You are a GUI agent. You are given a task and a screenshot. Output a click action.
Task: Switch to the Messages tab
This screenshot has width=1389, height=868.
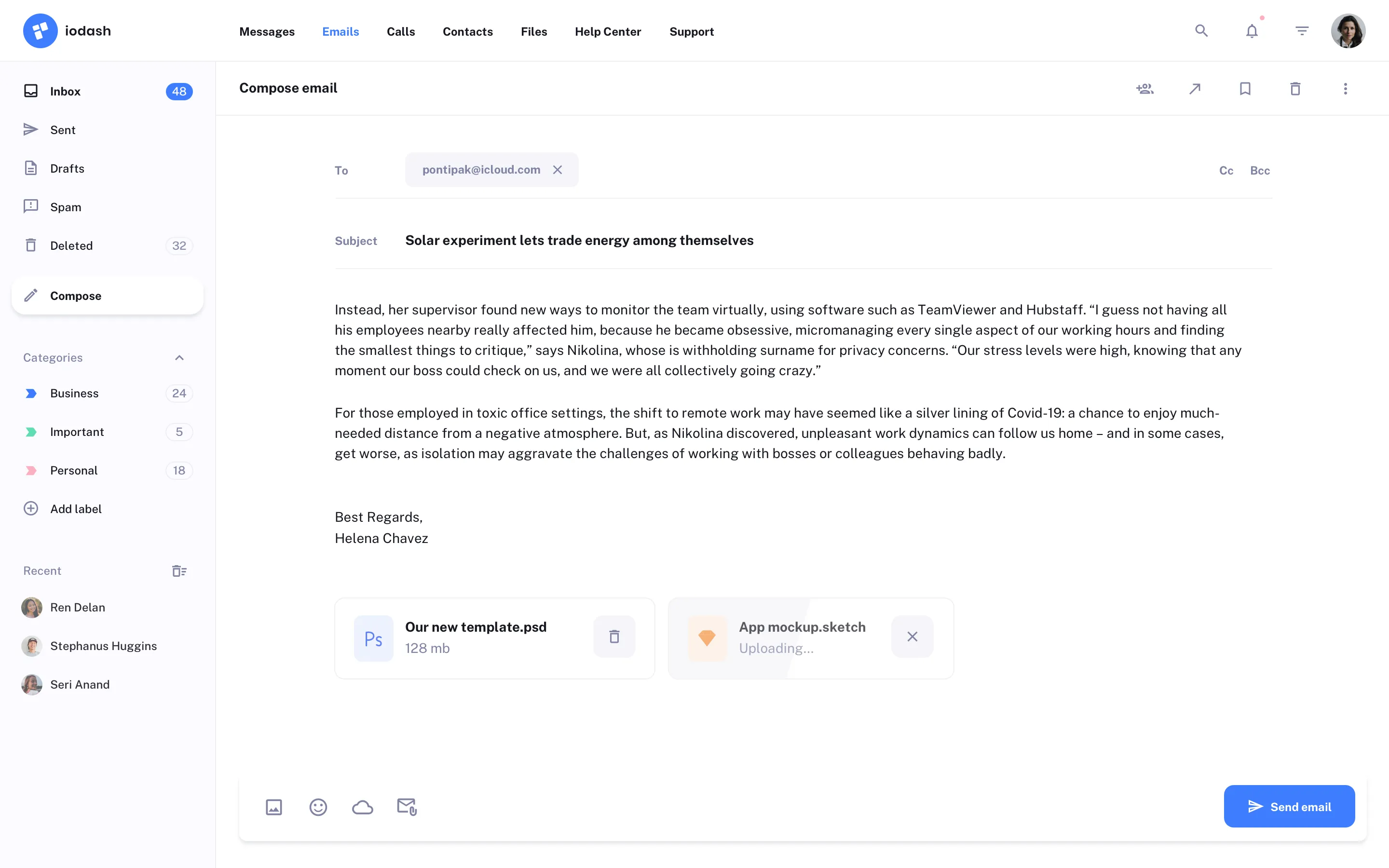pyautogui.click(x=267, y=31)
